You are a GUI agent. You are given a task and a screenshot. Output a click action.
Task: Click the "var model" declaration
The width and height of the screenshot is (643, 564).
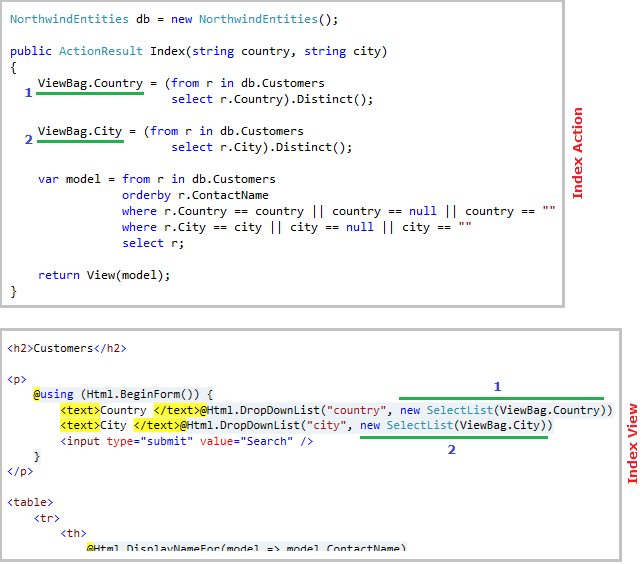pos(69,179)
